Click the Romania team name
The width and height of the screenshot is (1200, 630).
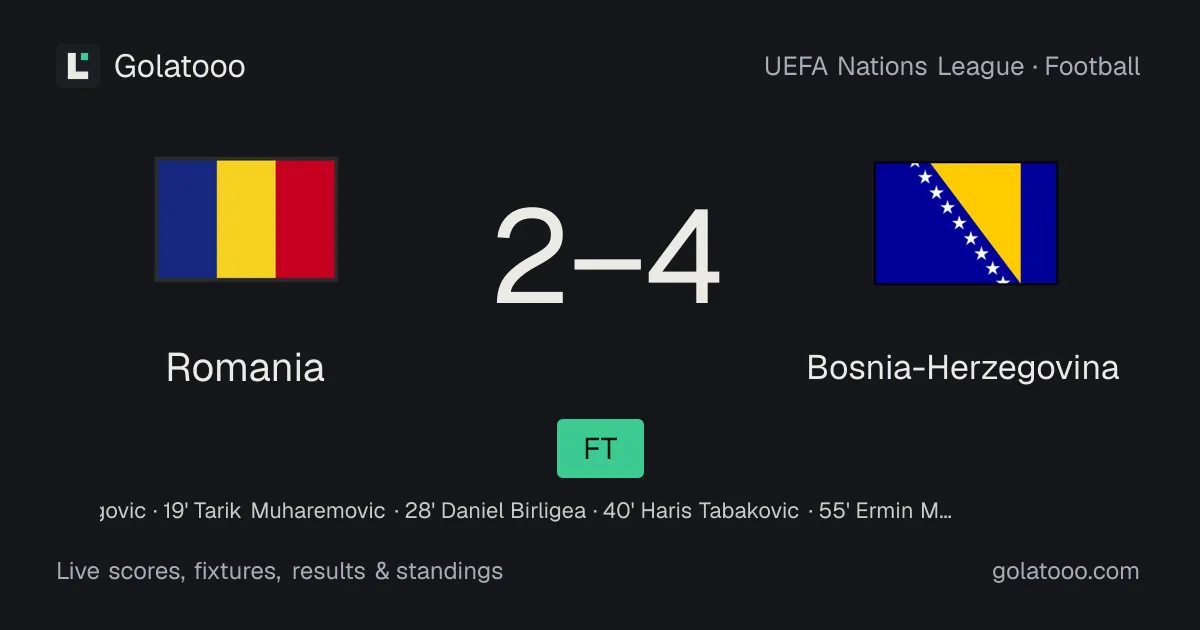tap(245, 368)
